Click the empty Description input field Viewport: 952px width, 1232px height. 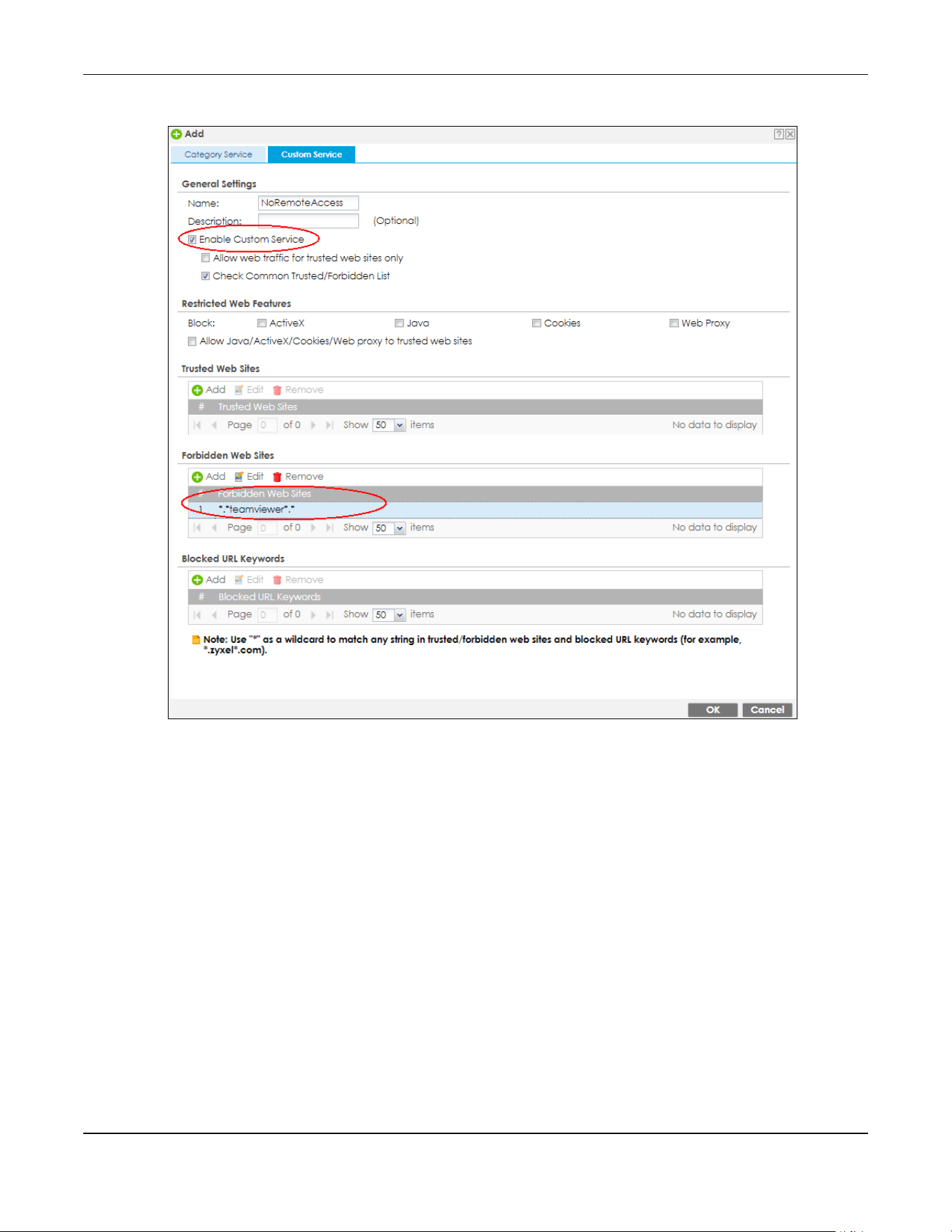click(x=308, y=221)
